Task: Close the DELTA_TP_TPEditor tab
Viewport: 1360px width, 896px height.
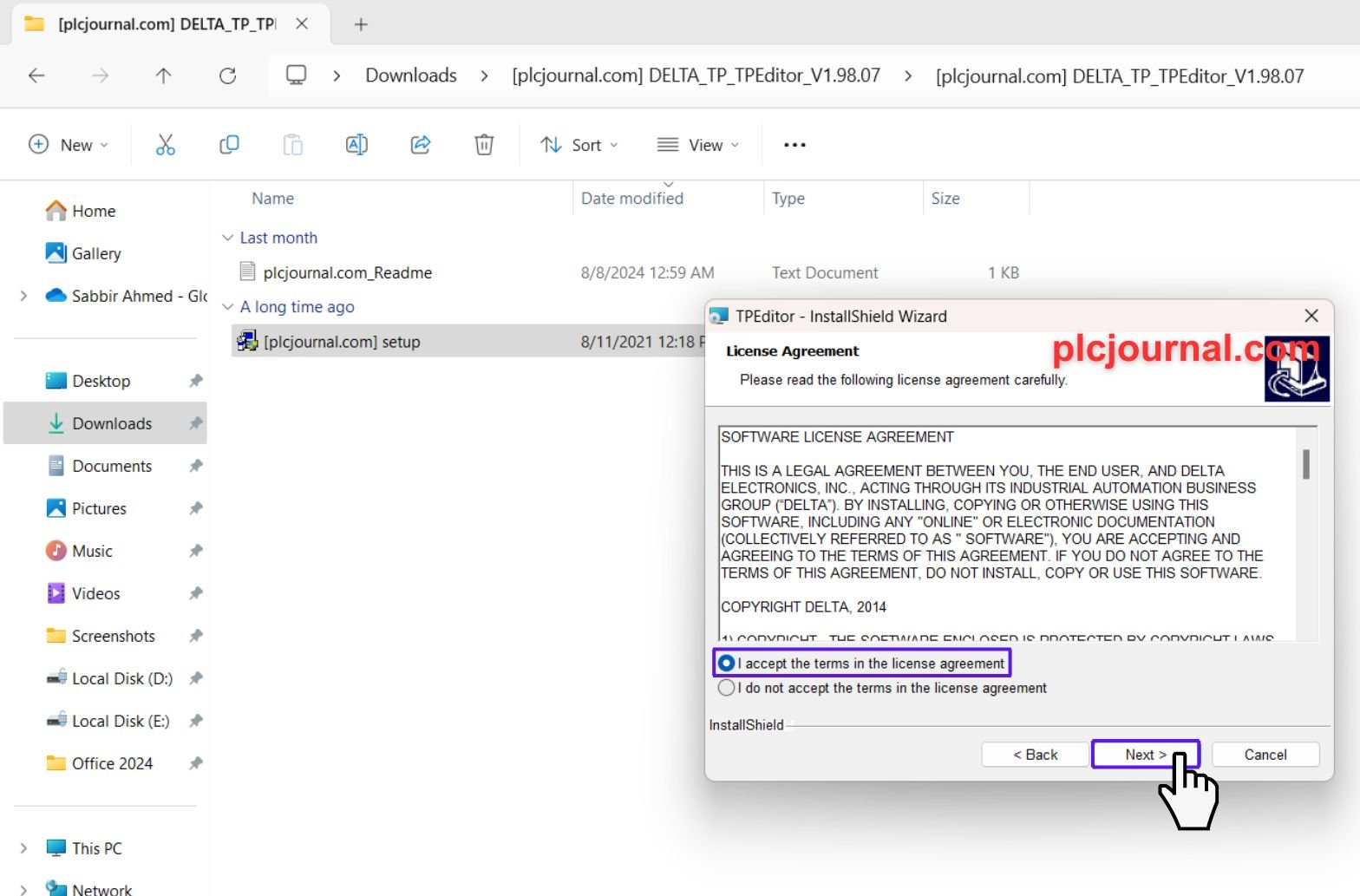Action: coord(302,24)
